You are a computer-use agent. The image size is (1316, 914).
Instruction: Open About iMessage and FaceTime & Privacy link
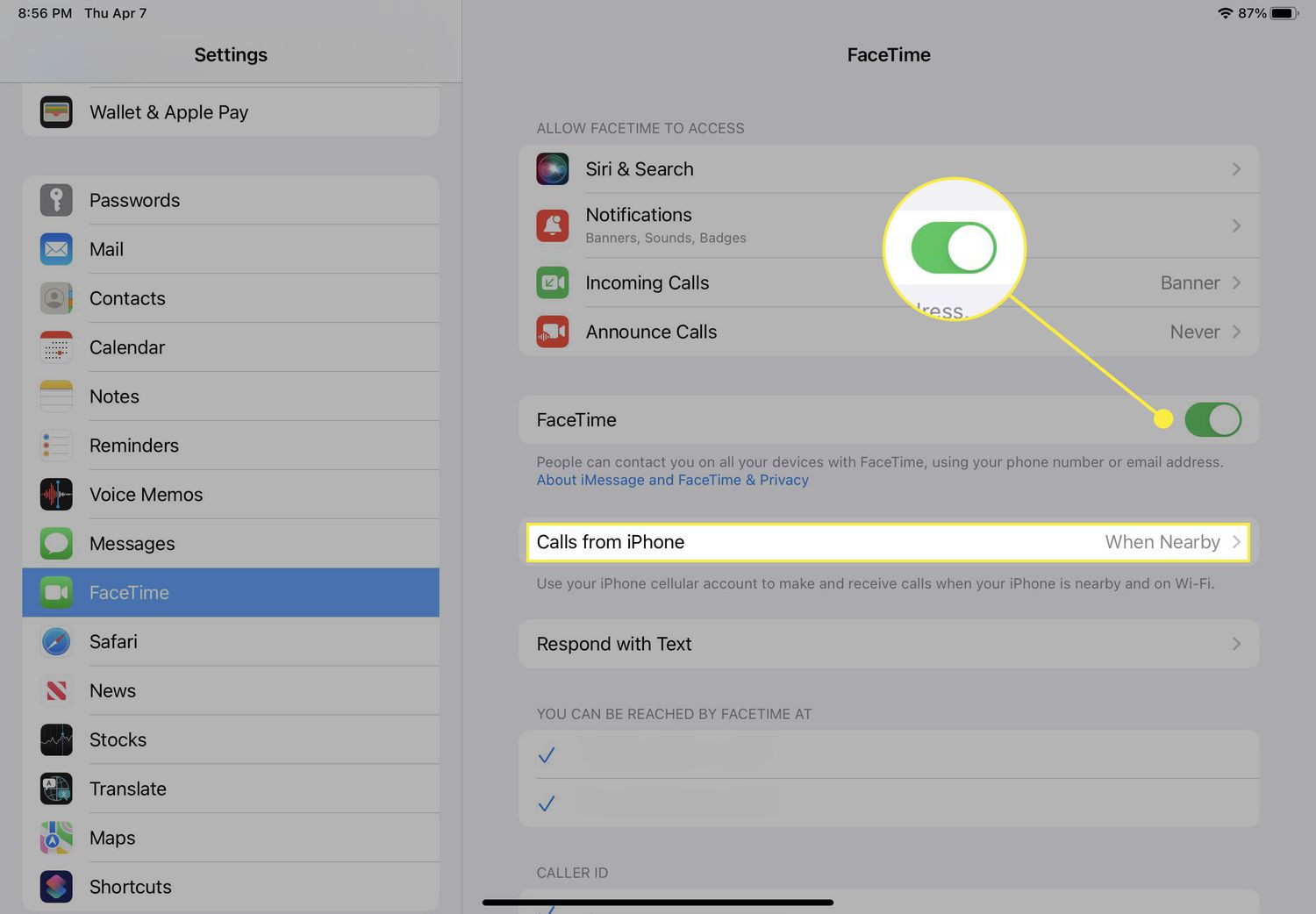pos(672,481)
